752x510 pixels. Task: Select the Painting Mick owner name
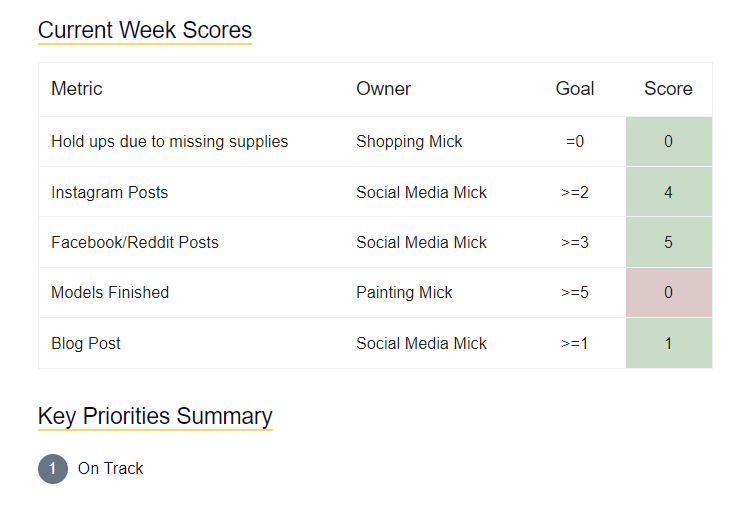pyautogui.click(x=404, y=293)
